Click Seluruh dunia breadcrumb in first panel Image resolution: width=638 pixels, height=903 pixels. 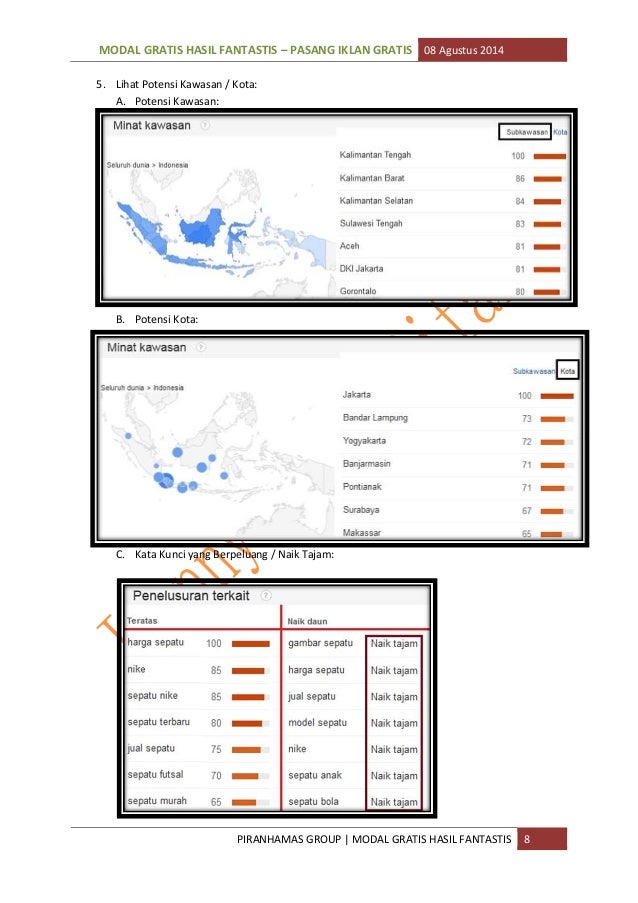coord(128,165)
